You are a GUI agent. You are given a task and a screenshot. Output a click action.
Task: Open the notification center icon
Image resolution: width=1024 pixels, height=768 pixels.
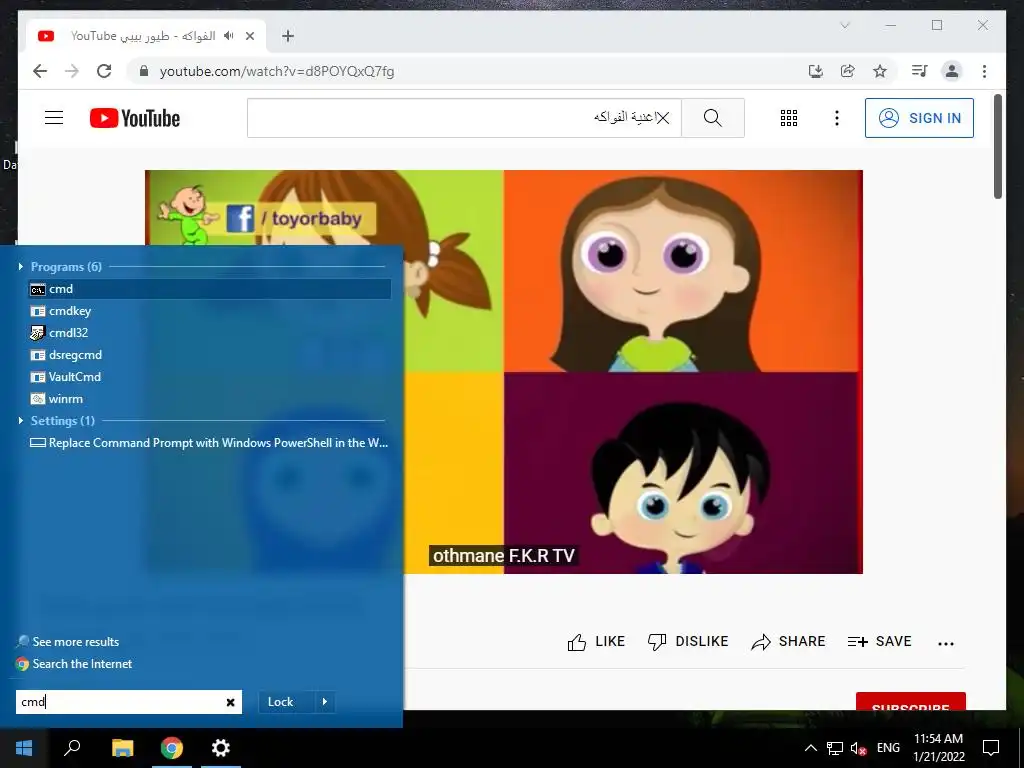pyautogui.click(x=991, y=748)
